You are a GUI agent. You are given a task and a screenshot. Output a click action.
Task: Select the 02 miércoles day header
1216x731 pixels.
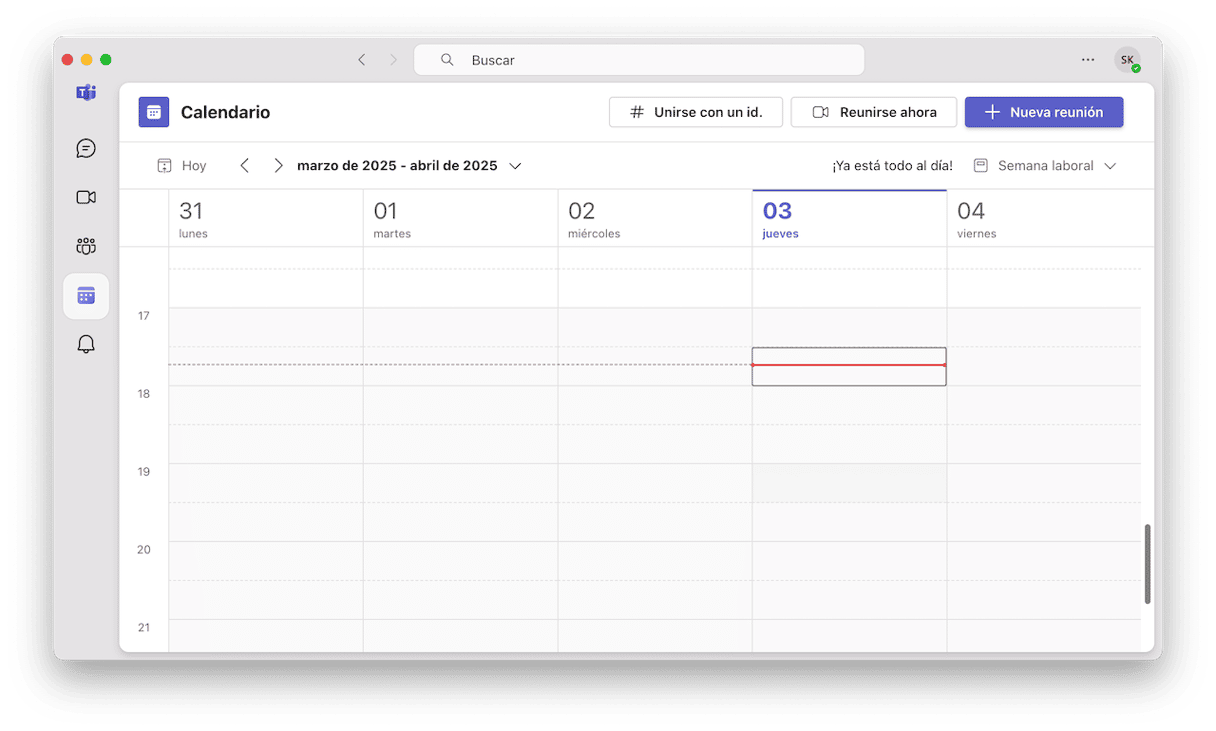click(x=655, y=219)
